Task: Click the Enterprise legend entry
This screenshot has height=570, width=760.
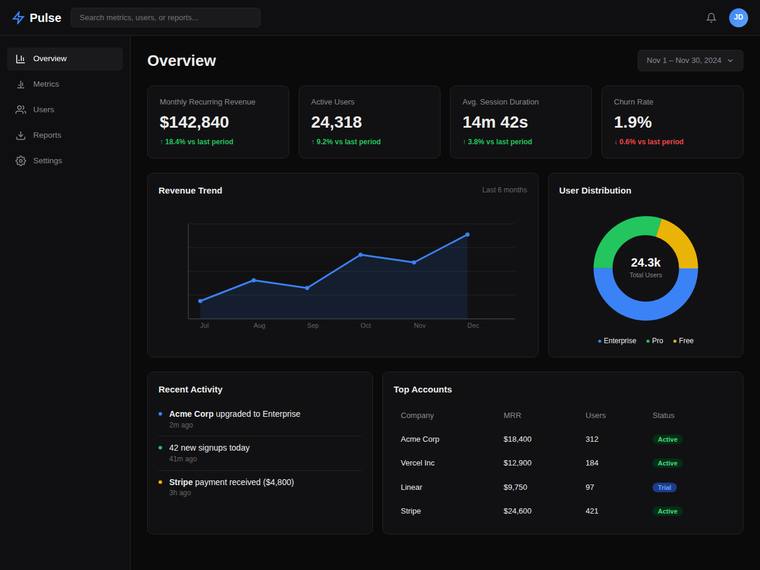Action: pyautogui.click(x=617, y=341)
